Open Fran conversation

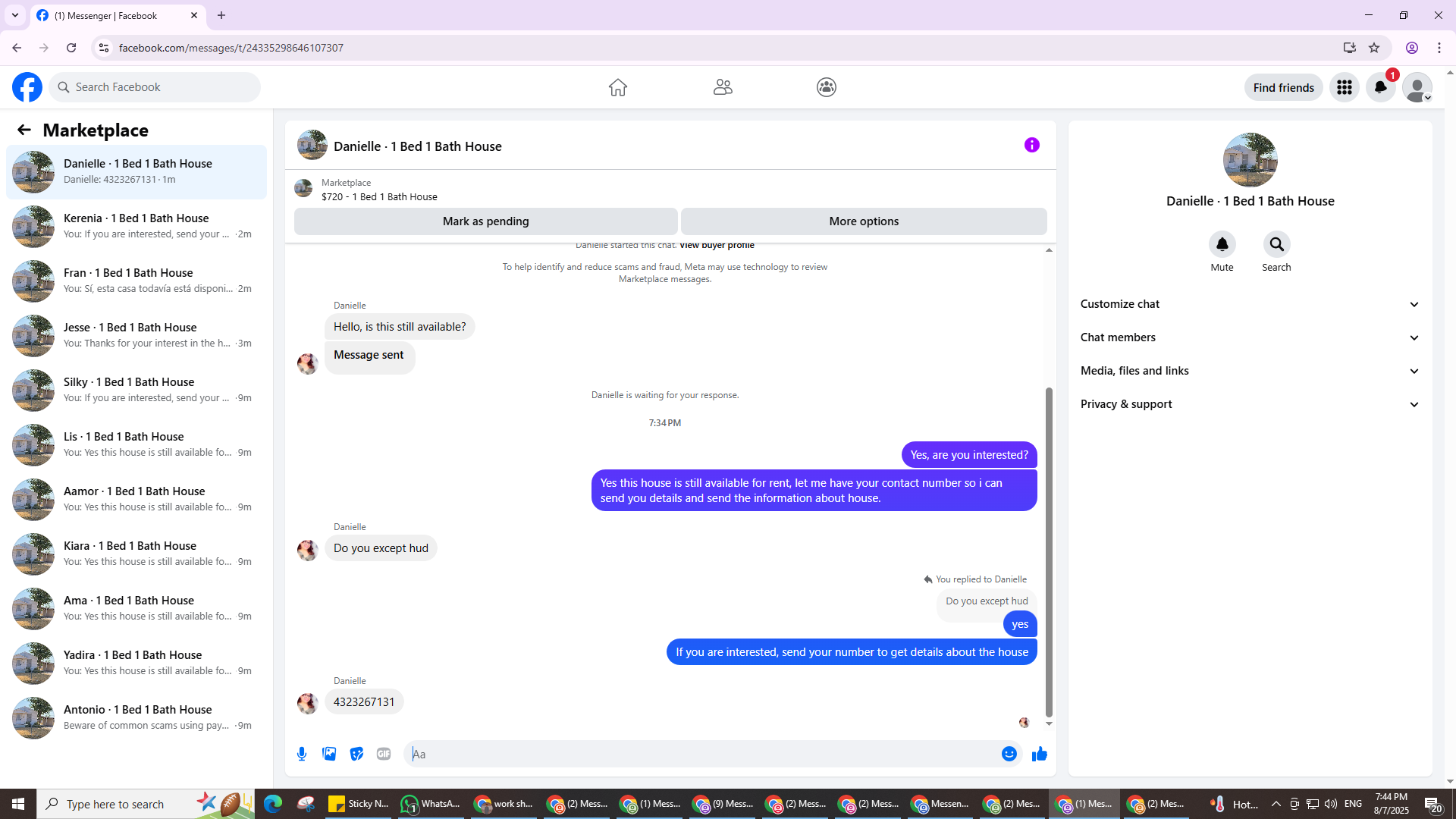(136, 281)
